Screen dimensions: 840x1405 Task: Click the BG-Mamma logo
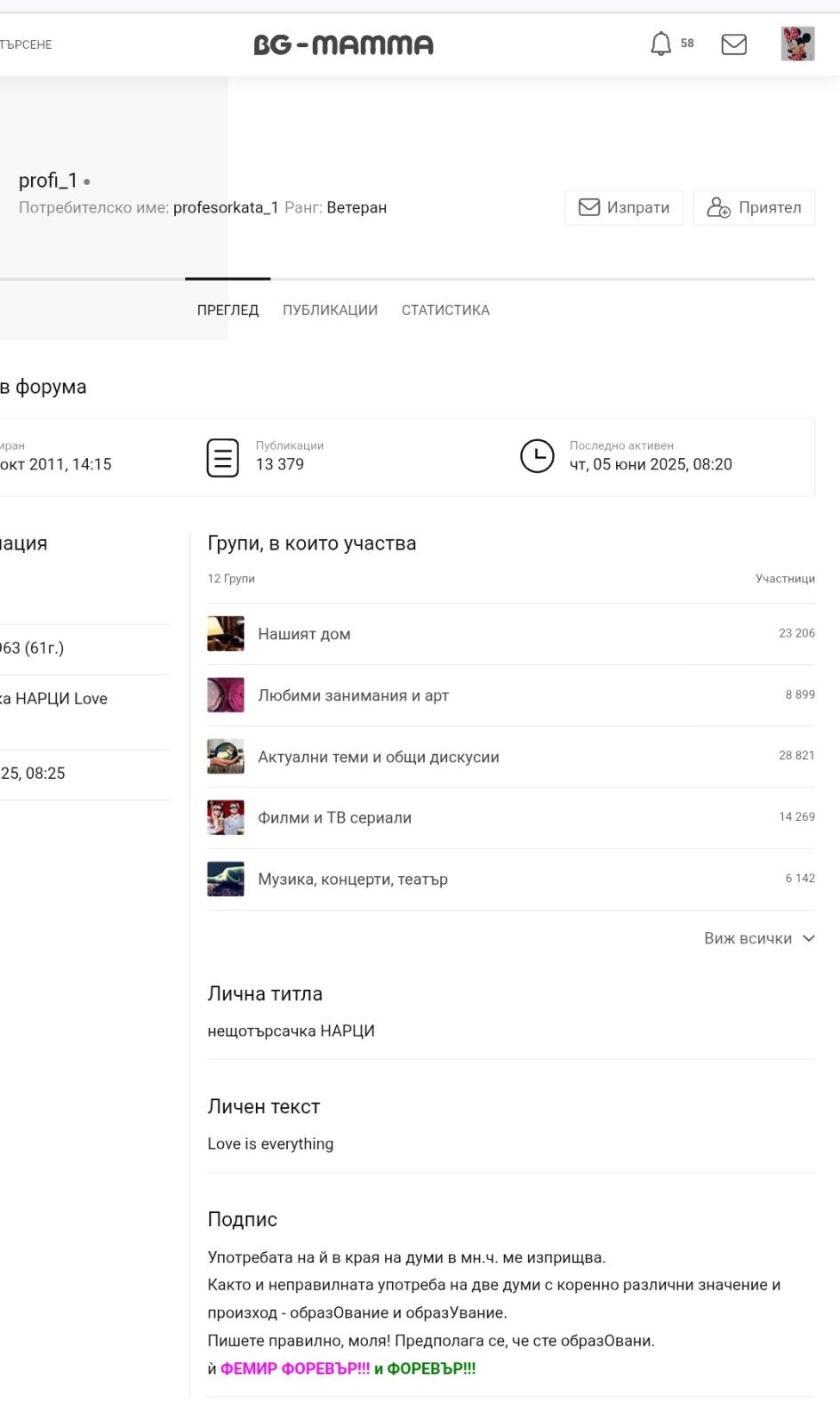[x=343, y=44]
